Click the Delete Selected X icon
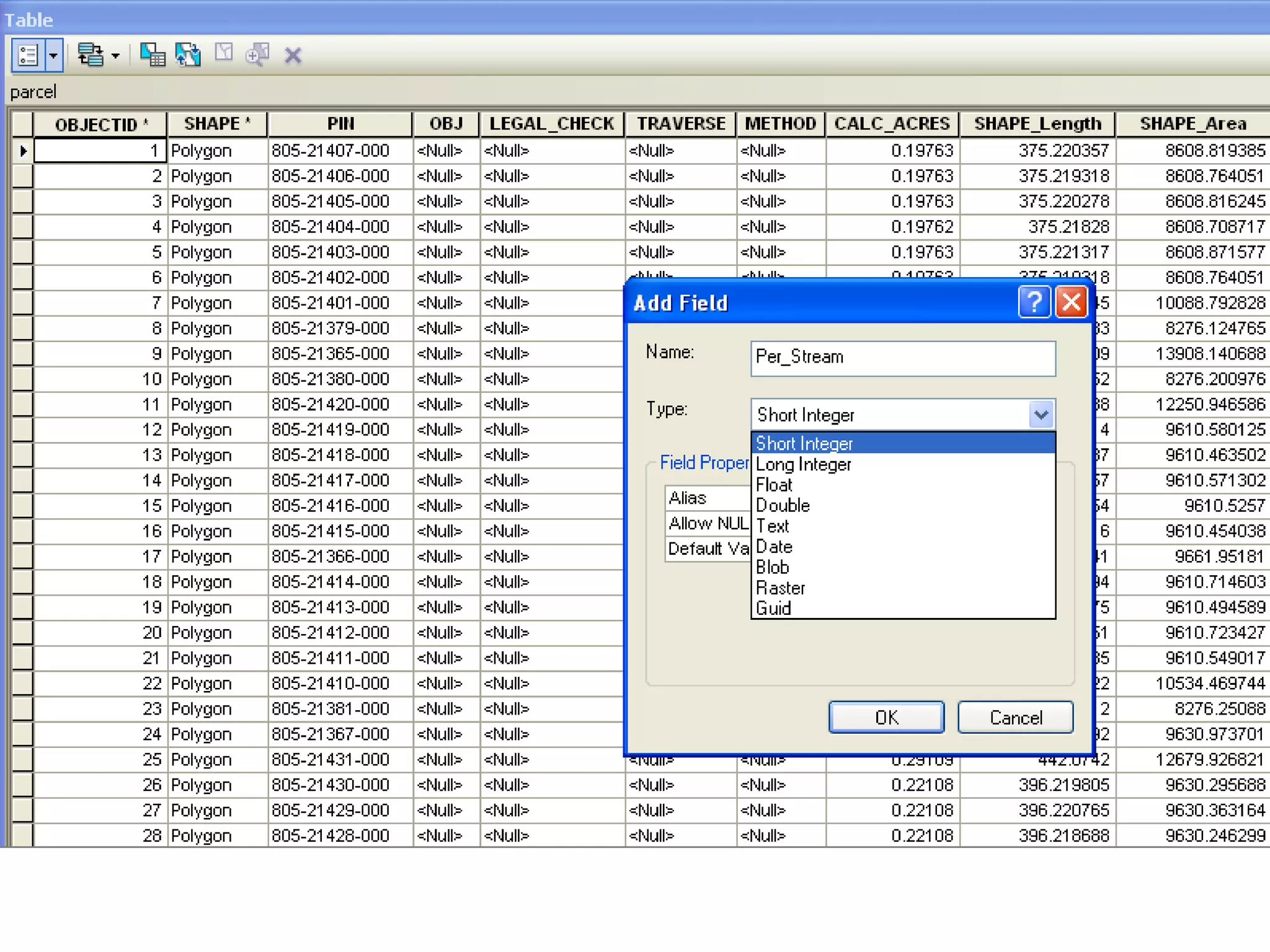 click(293, 56)
